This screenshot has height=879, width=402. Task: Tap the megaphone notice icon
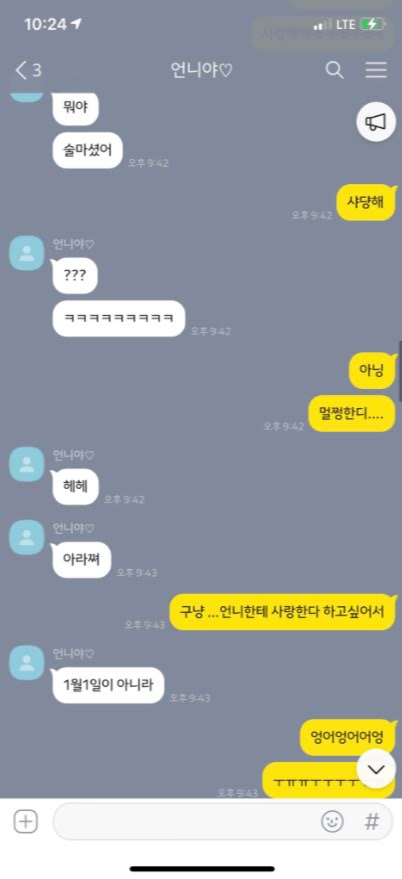376,122
